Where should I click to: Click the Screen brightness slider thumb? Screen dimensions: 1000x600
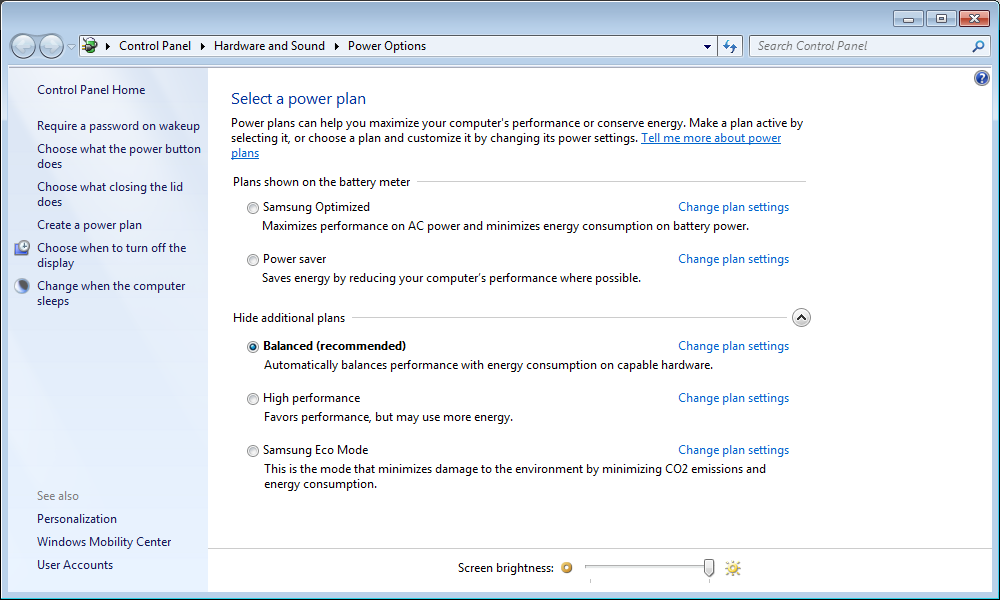pyautogui.click(x=709, y=567)
